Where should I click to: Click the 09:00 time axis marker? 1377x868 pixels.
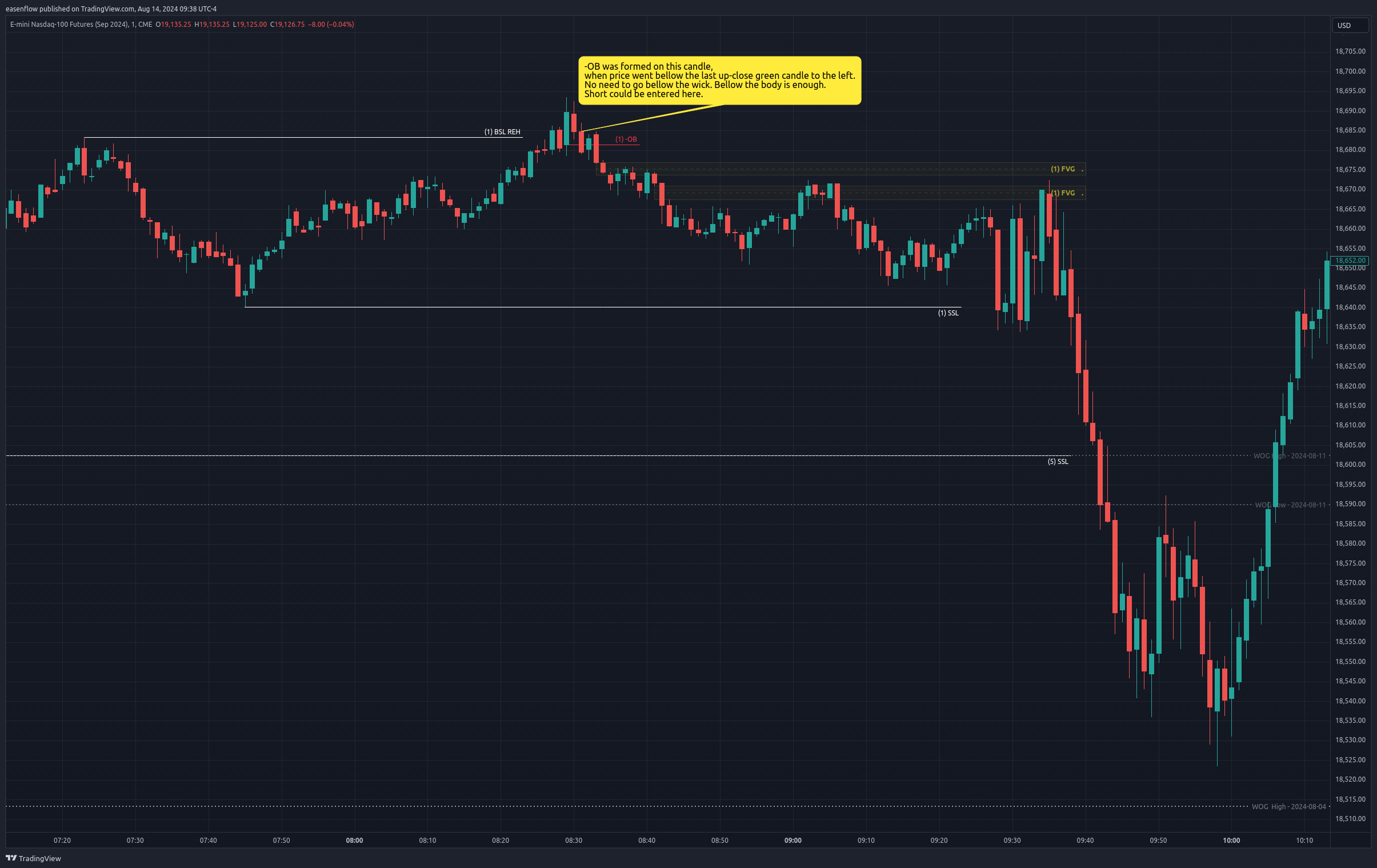coord(792,840)
